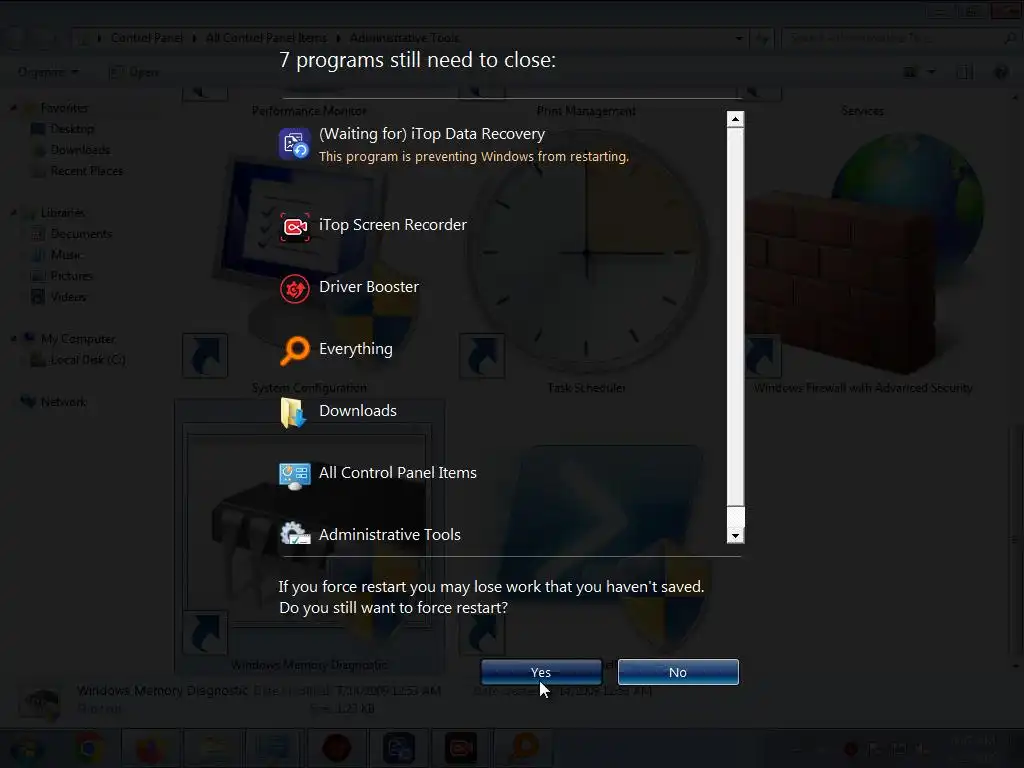Open Firefox from the dimmed taskbar
This screenshot has height=768, width=1024.
[150, 748]
